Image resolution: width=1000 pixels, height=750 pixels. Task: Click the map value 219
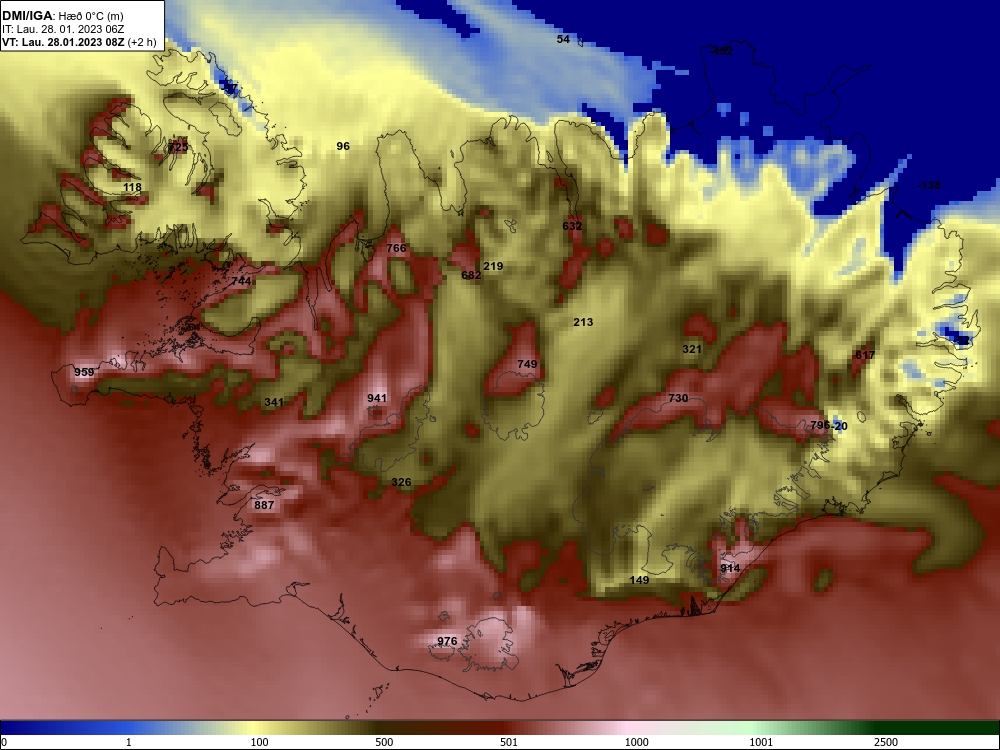[x=493, y=267]
